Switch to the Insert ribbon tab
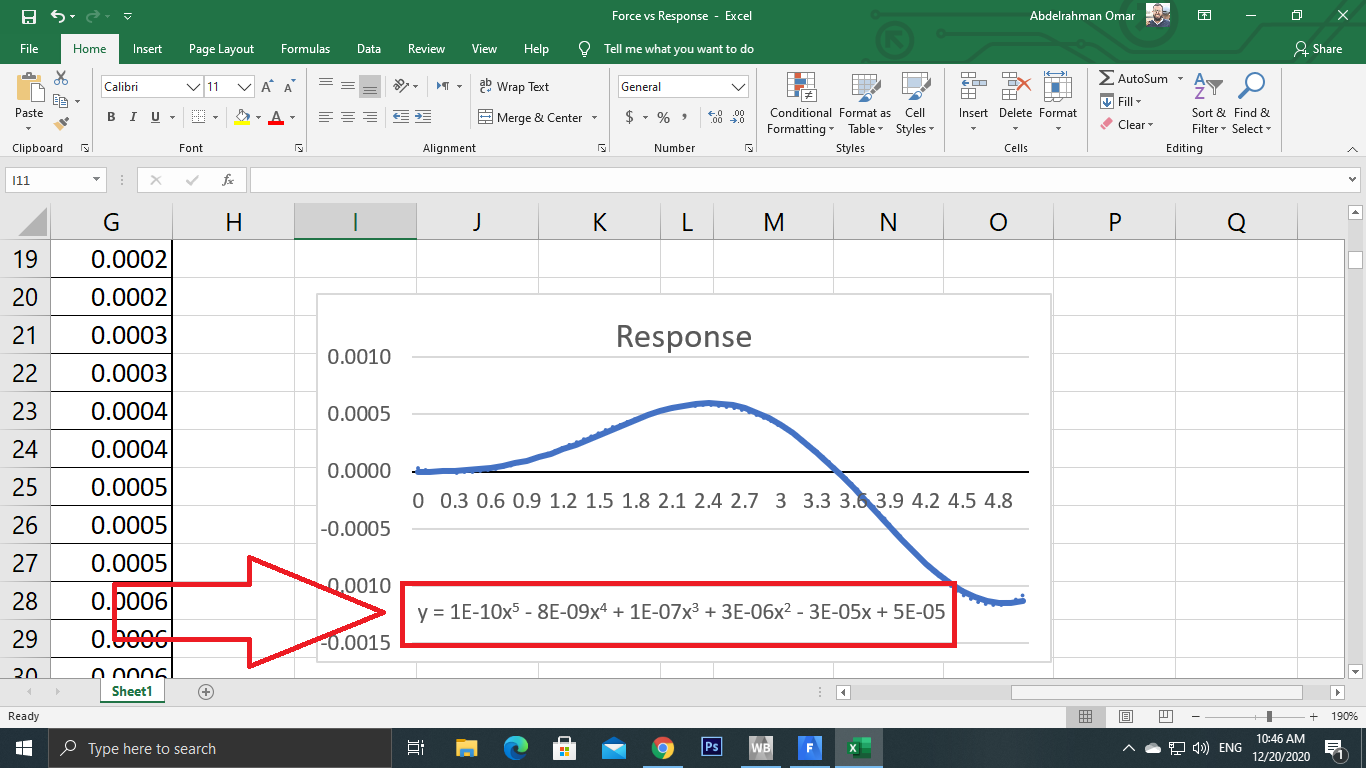This screenshot has height=768, width=1366. (x=147, y=48)
